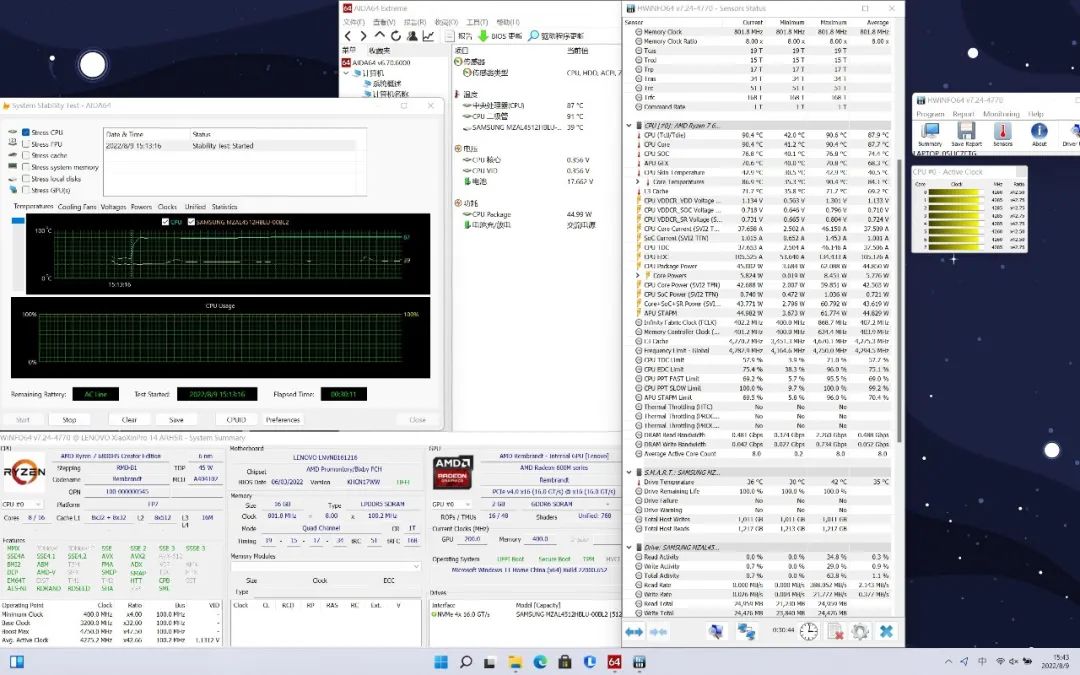Open the CPU #0 dropdown in System Summary
This screenshot has width=1080, height=675.
23,505
